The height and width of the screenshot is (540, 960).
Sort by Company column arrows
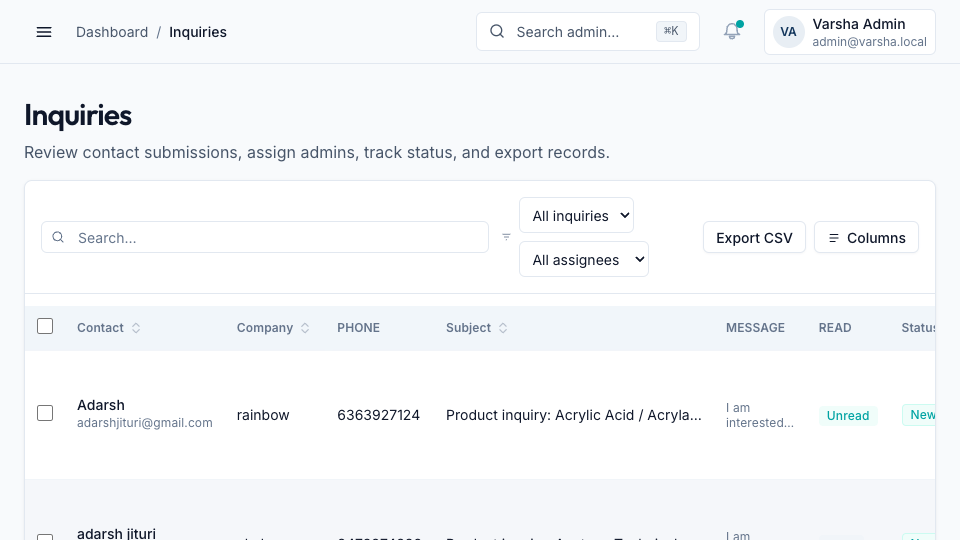[305, 328]
